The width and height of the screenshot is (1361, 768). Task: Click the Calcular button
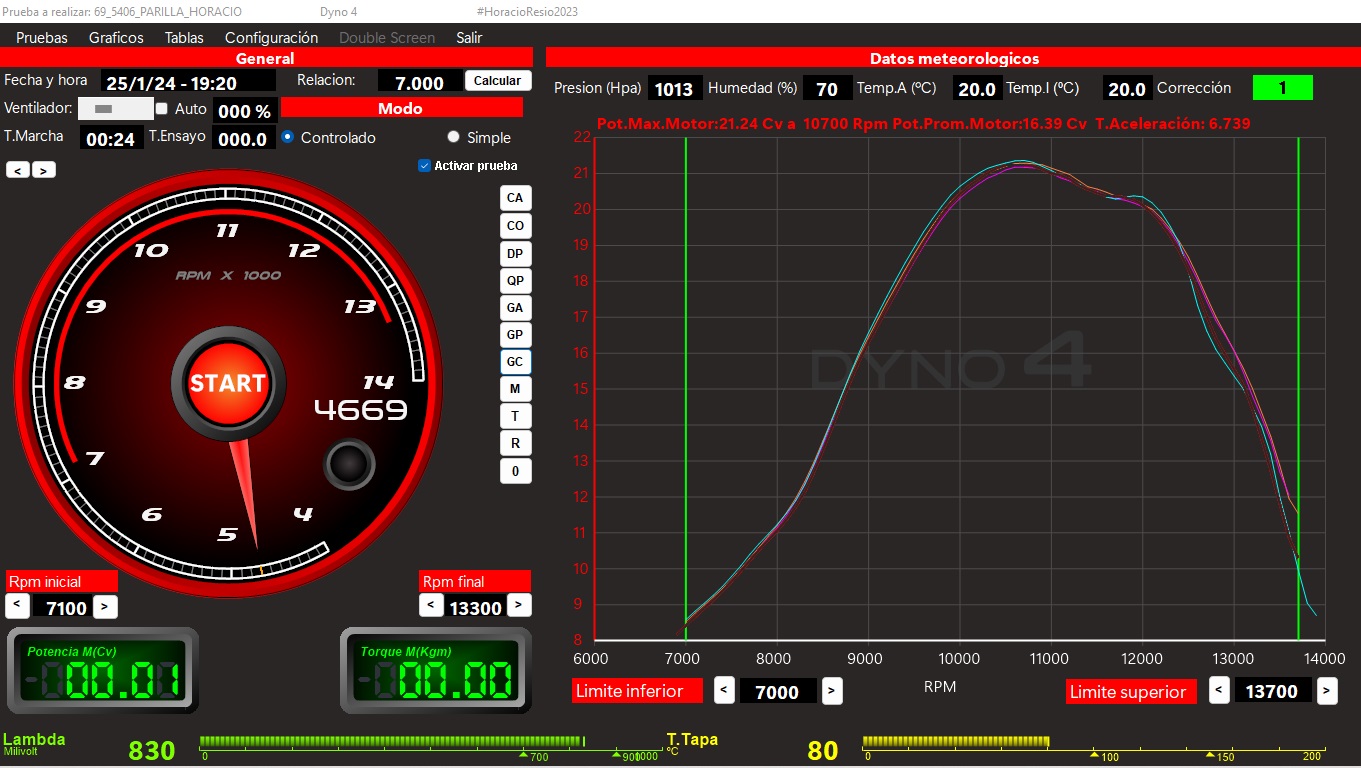497,81
